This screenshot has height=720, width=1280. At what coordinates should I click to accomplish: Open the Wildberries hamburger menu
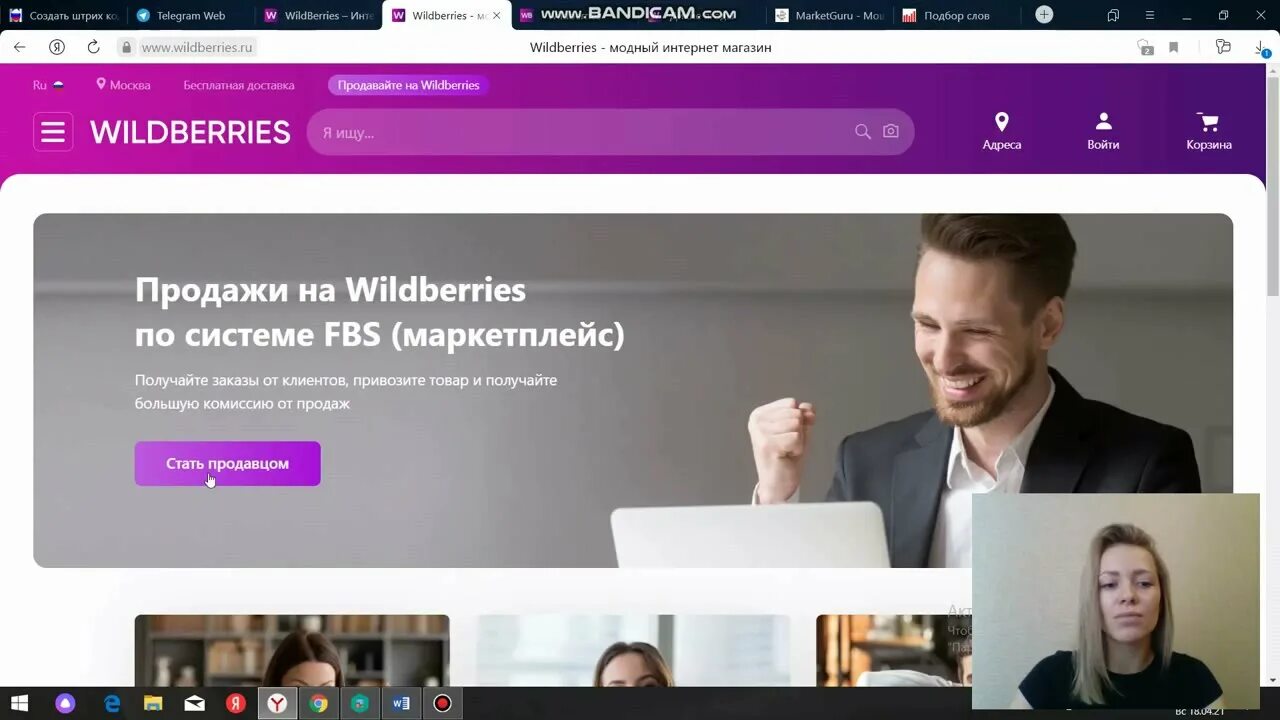click(x=53, y=132)
